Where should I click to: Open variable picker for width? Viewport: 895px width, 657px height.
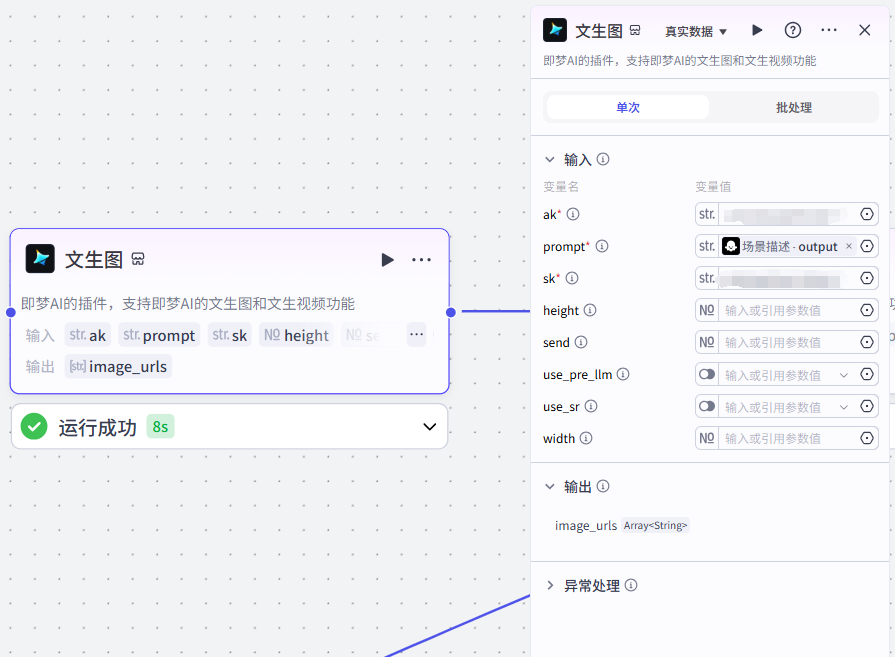tap(866, 438)
